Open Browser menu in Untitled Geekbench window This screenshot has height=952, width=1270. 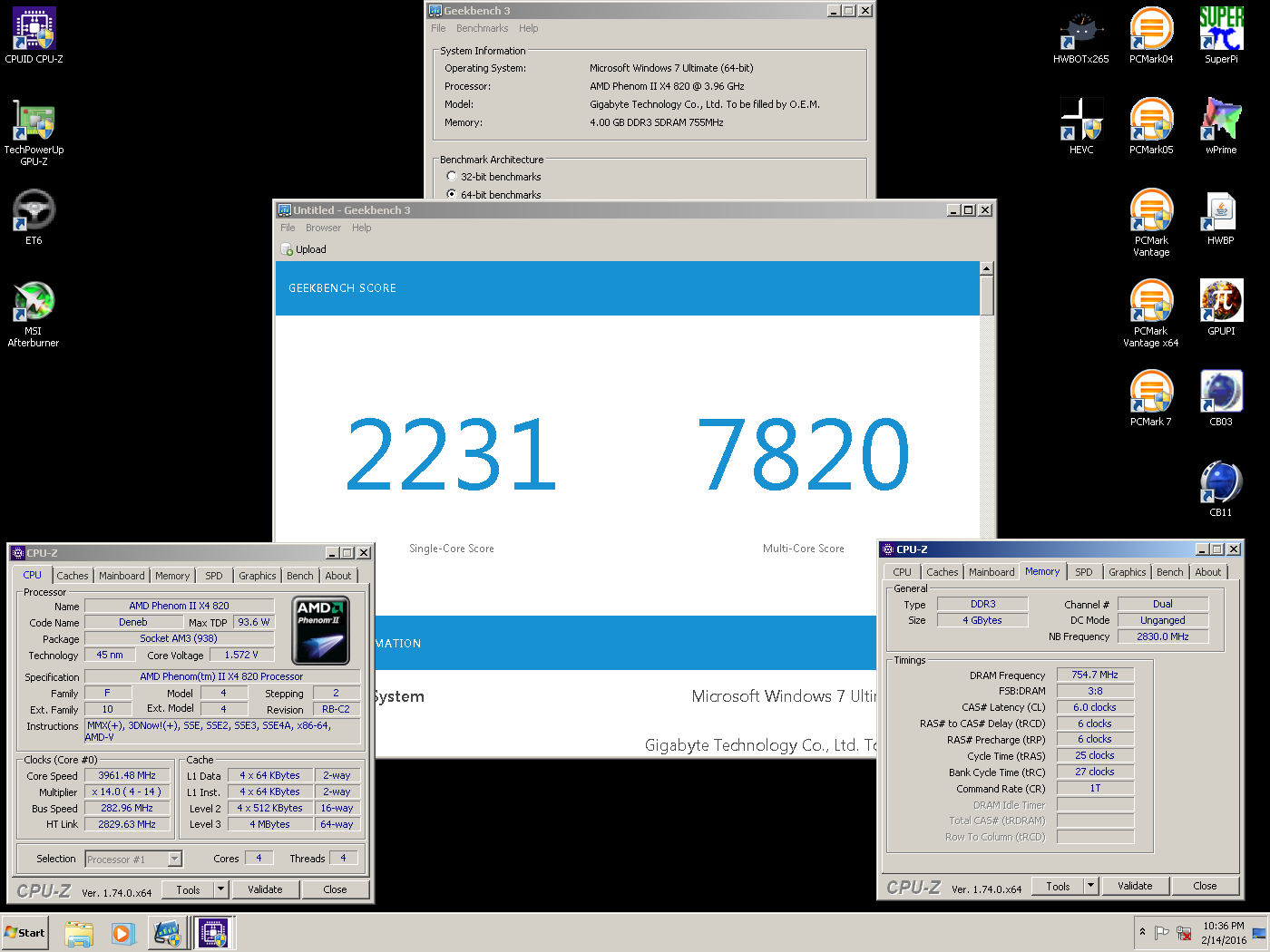pyautogui.click(x=323, y=228)
